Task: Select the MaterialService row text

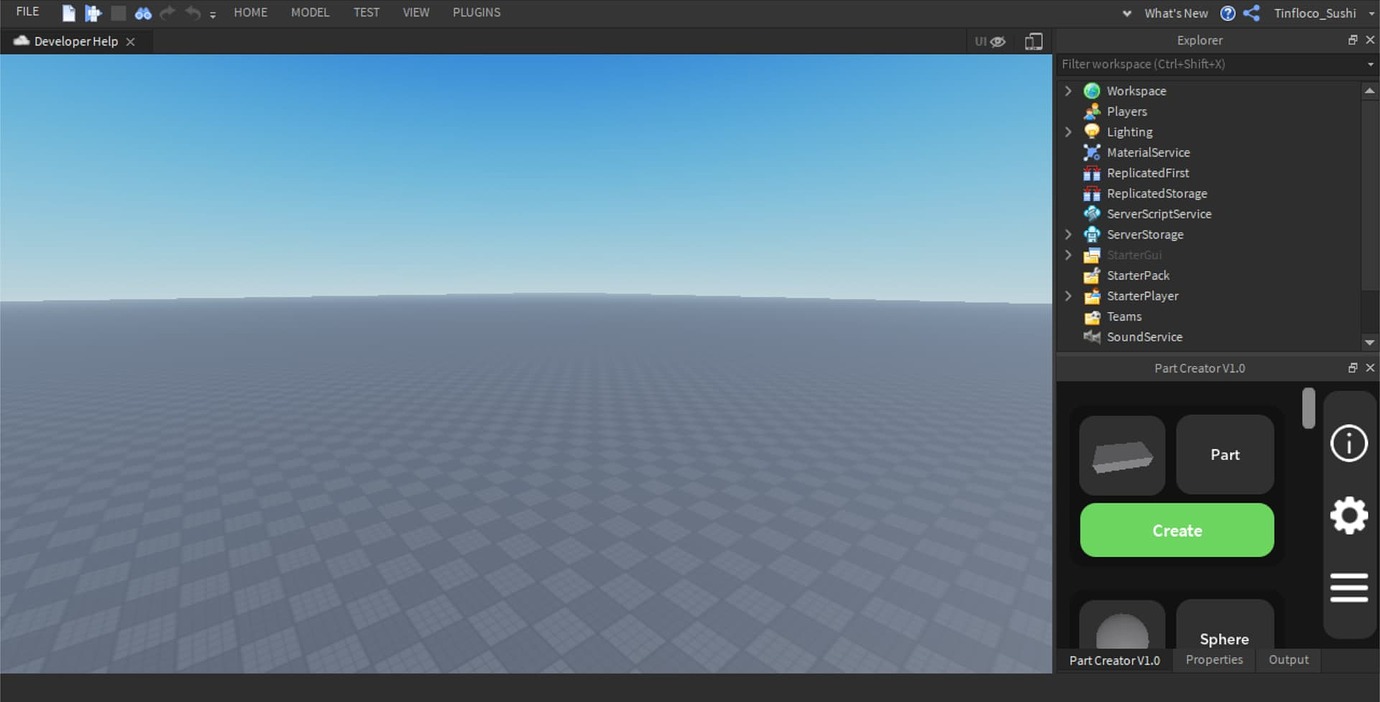Action: coord(1148,152)
